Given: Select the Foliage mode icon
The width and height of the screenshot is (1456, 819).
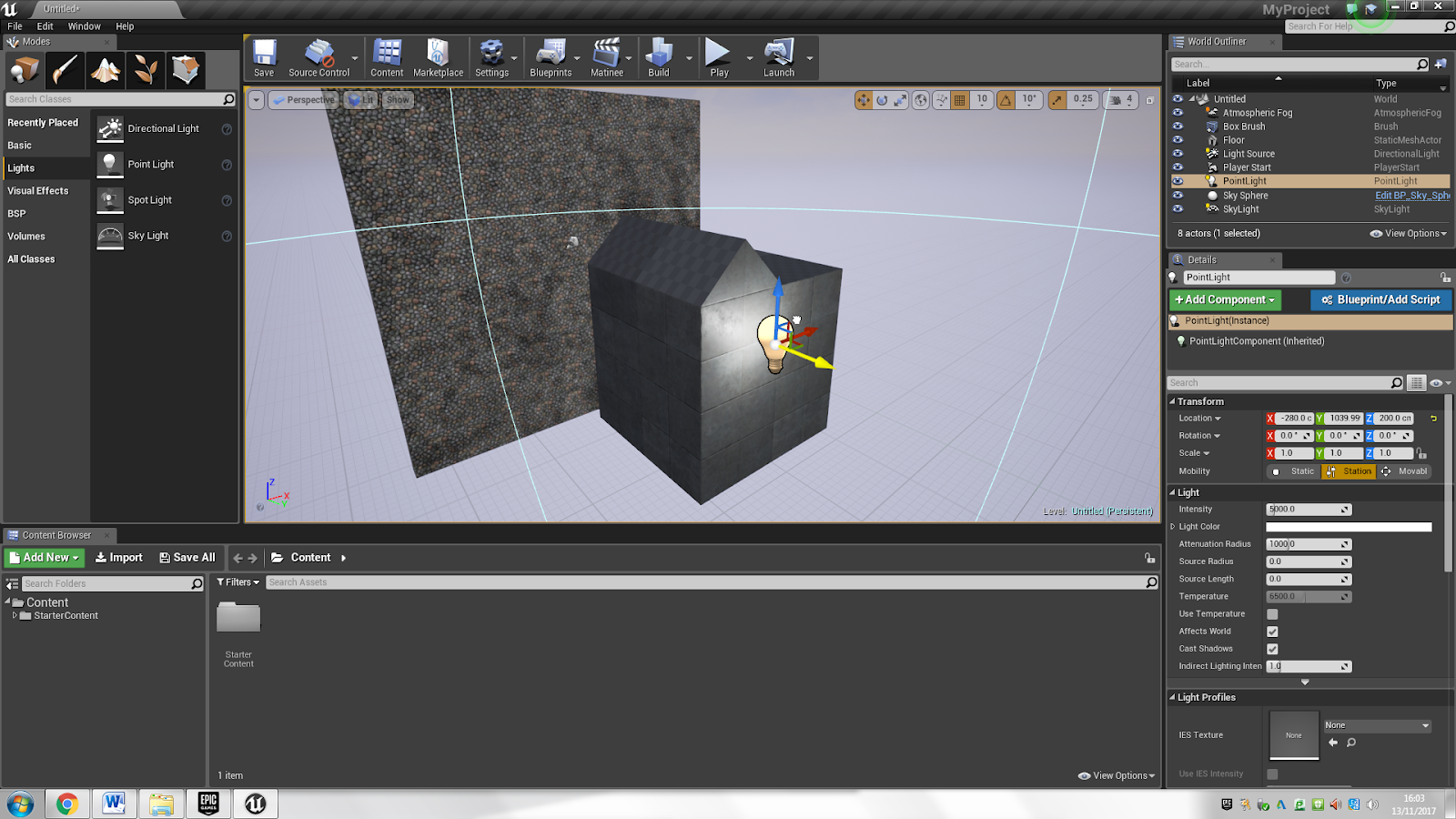Looking at the screenshot, I should click(x=145, y=70).
